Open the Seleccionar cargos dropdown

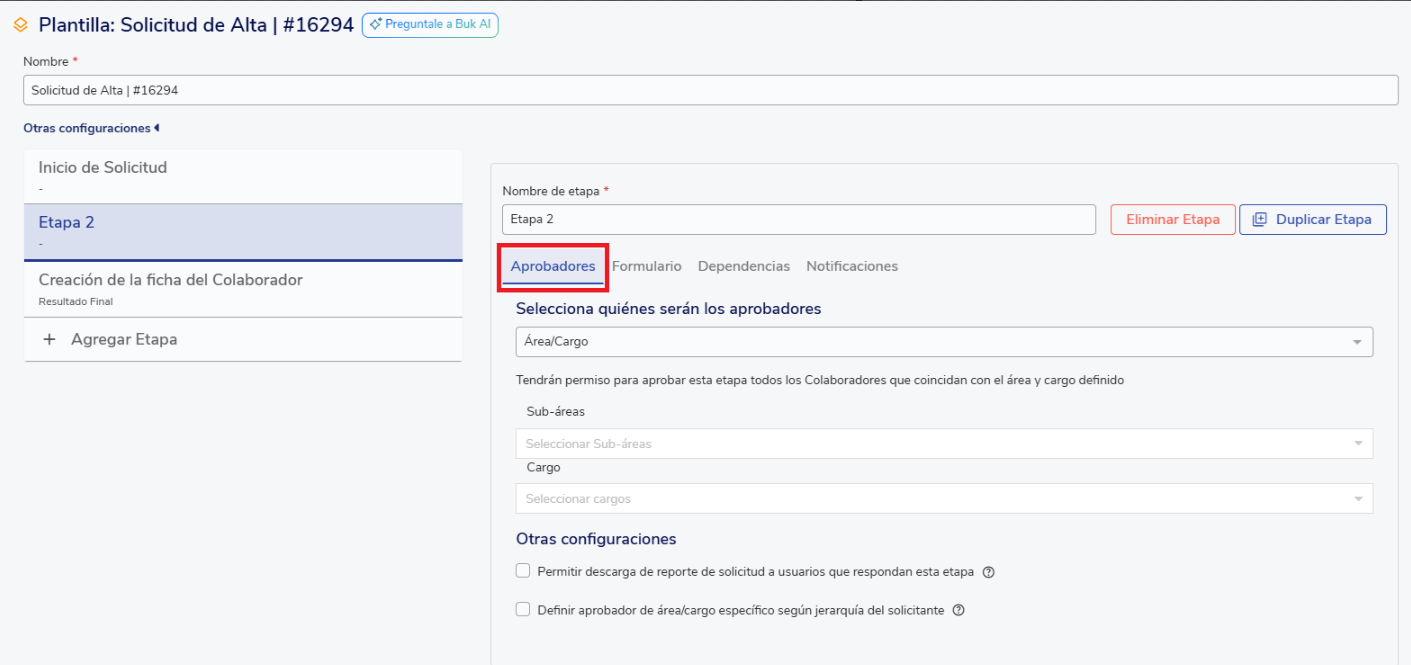[943, 499]
